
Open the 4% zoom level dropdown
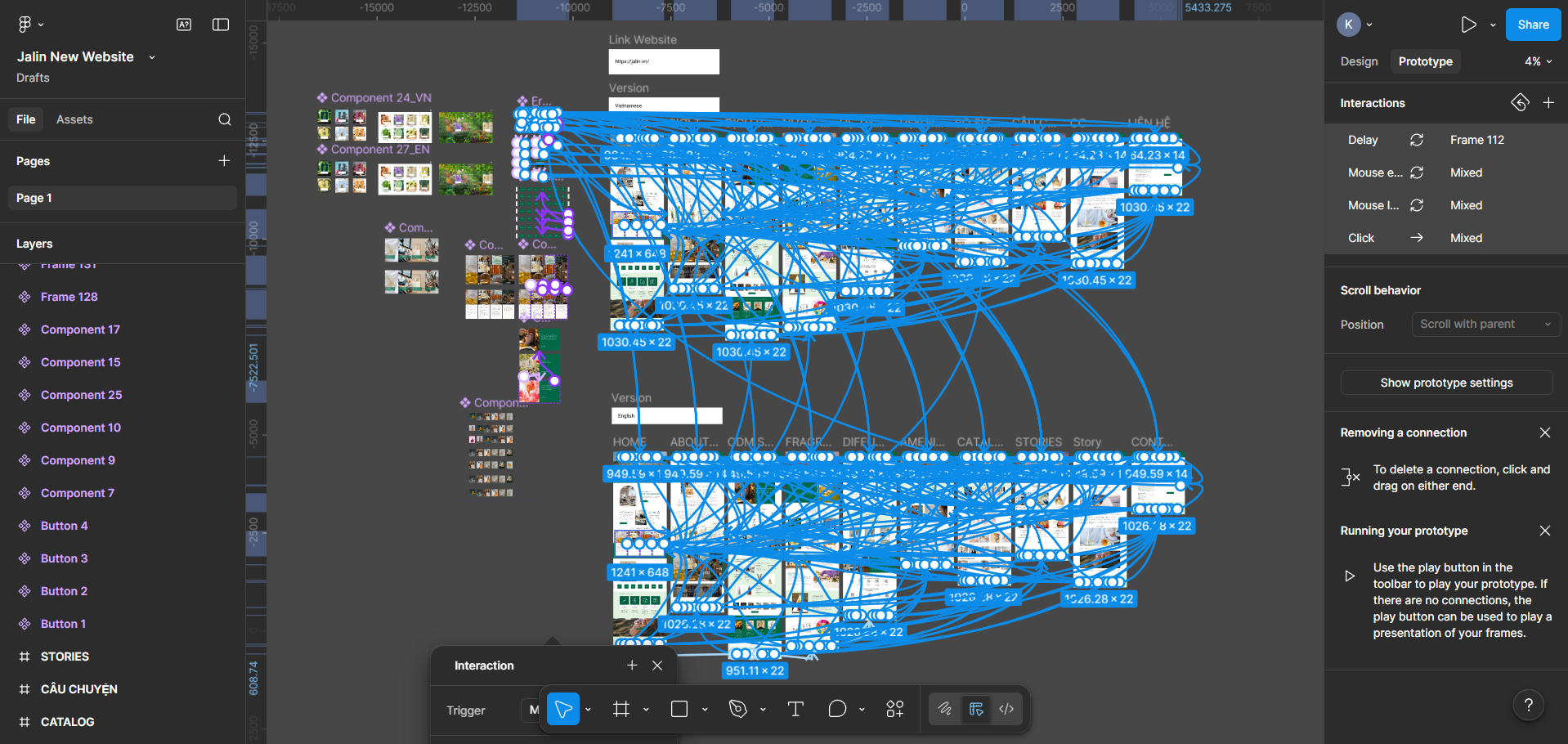pos(1537,61)
